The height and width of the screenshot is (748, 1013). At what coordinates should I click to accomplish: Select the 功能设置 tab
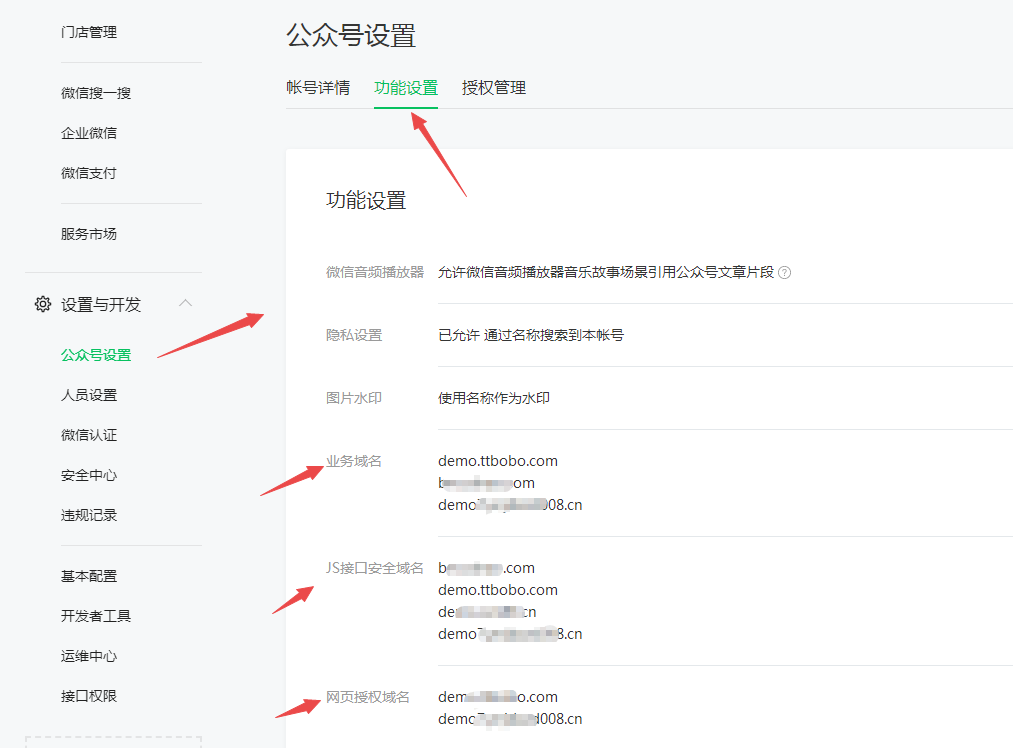406,87
